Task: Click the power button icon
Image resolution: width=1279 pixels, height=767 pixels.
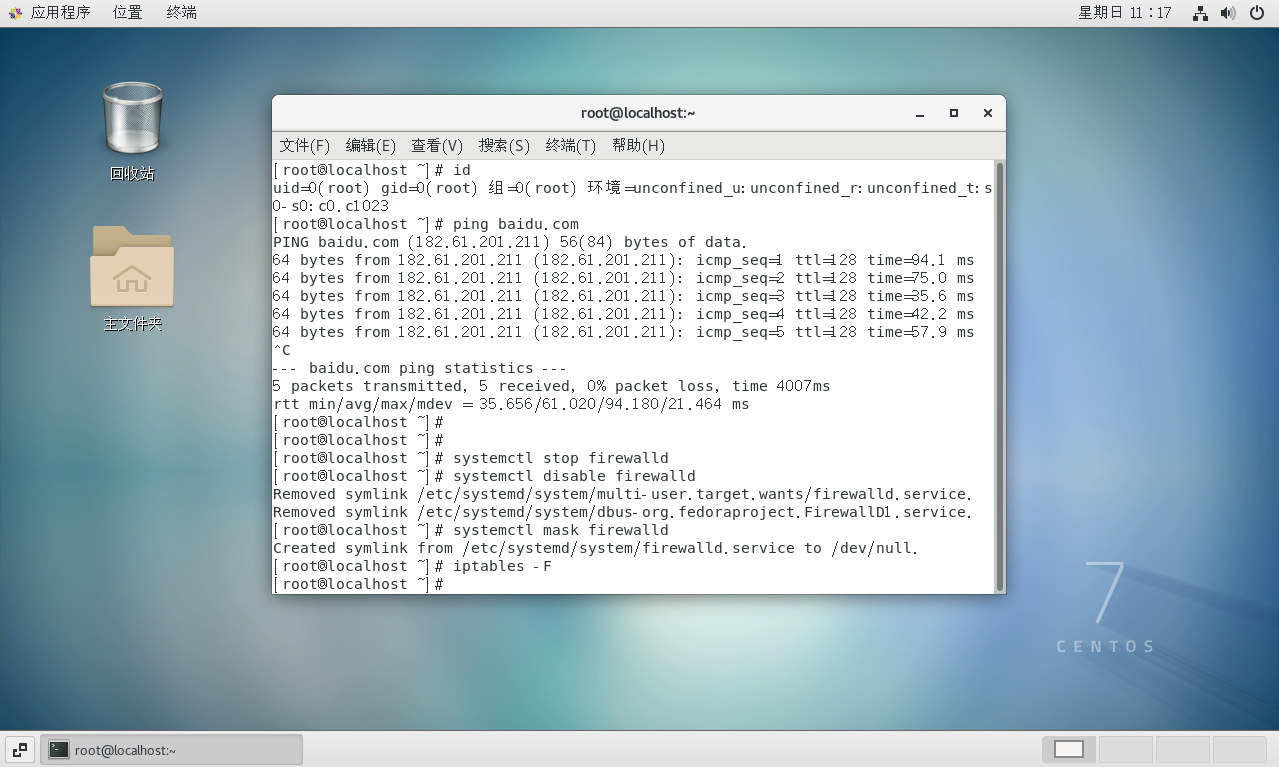Action: [x=1257, y=14]
